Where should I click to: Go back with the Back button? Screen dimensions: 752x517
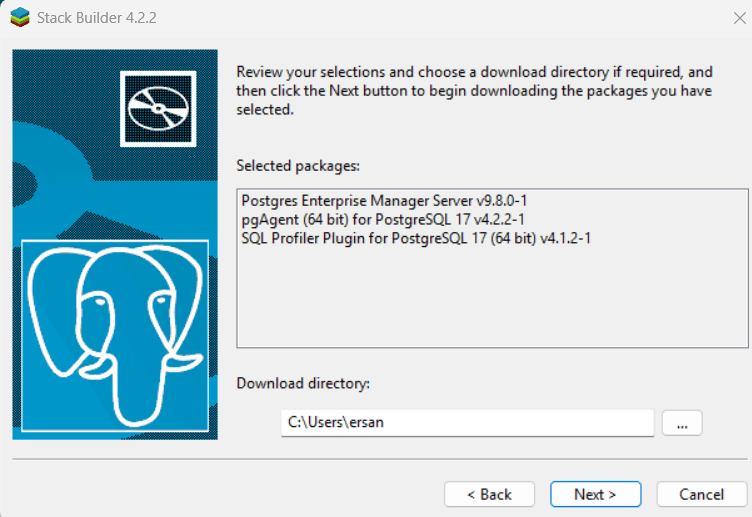pos(489,494)
